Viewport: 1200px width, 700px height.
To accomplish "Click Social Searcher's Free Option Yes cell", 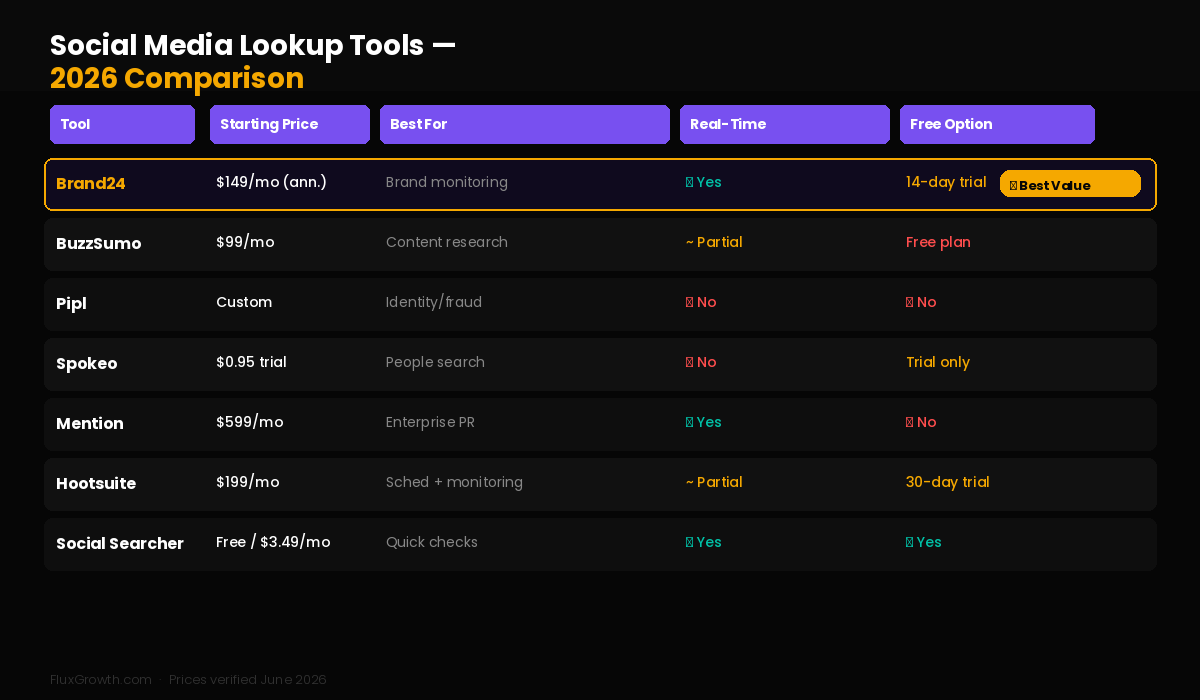I will point(924,542).
